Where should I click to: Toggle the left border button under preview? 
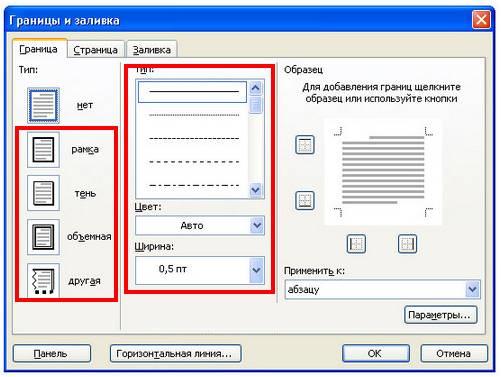pos(356,244)
